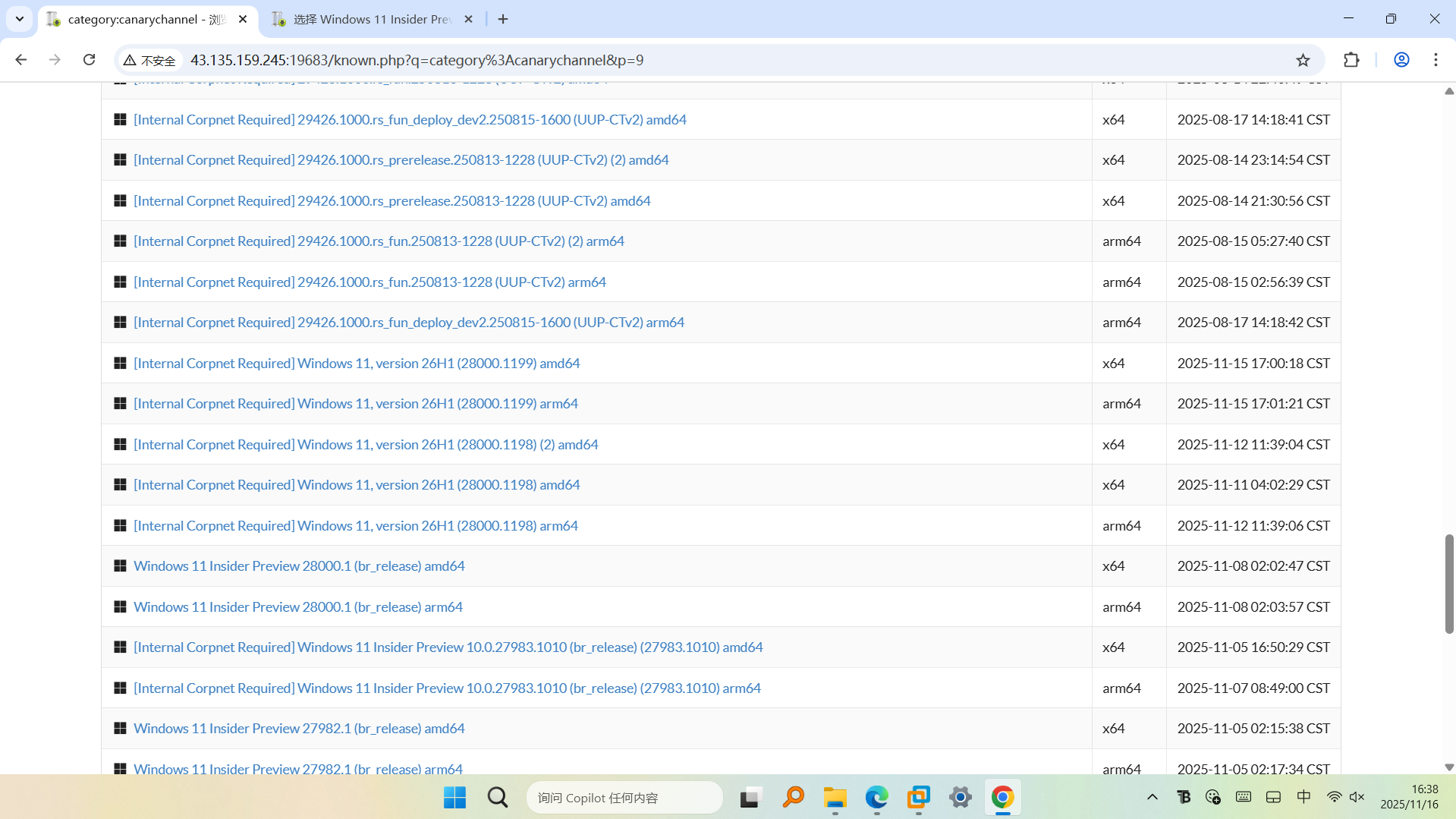
Task: Open the Chrome profile avatar icon
Action: click(x=1401, y=60)
